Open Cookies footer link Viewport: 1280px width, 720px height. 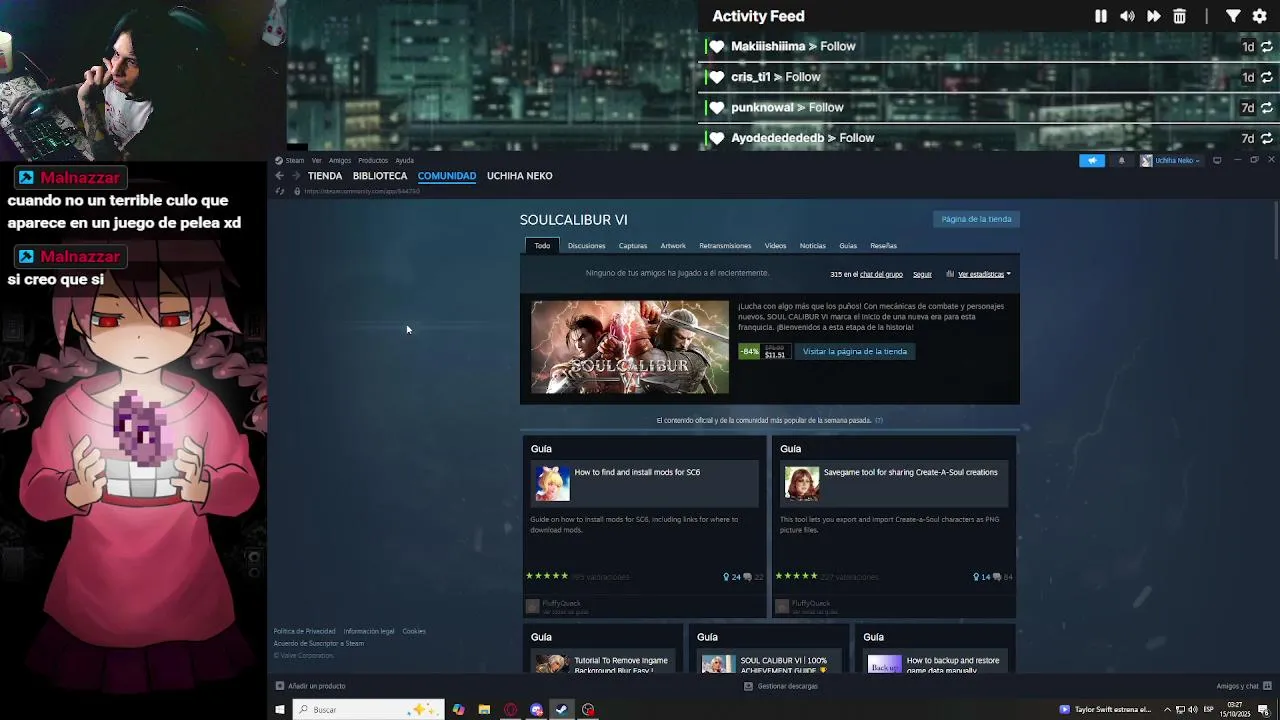[414, 631]
